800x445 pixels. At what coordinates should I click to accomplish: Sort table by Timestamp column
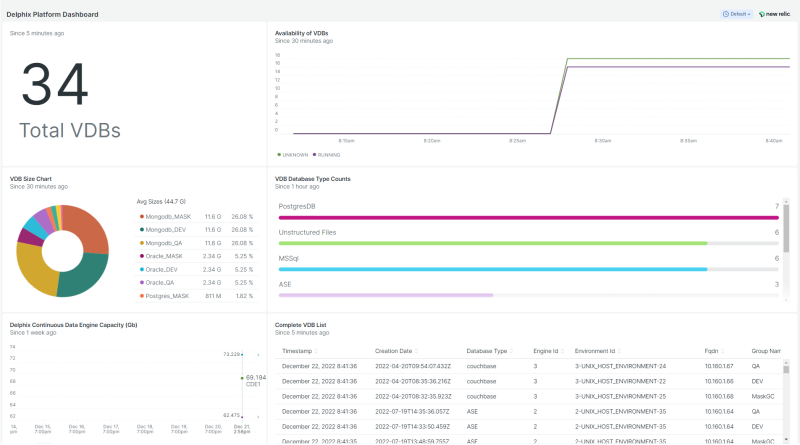point(299,351)
